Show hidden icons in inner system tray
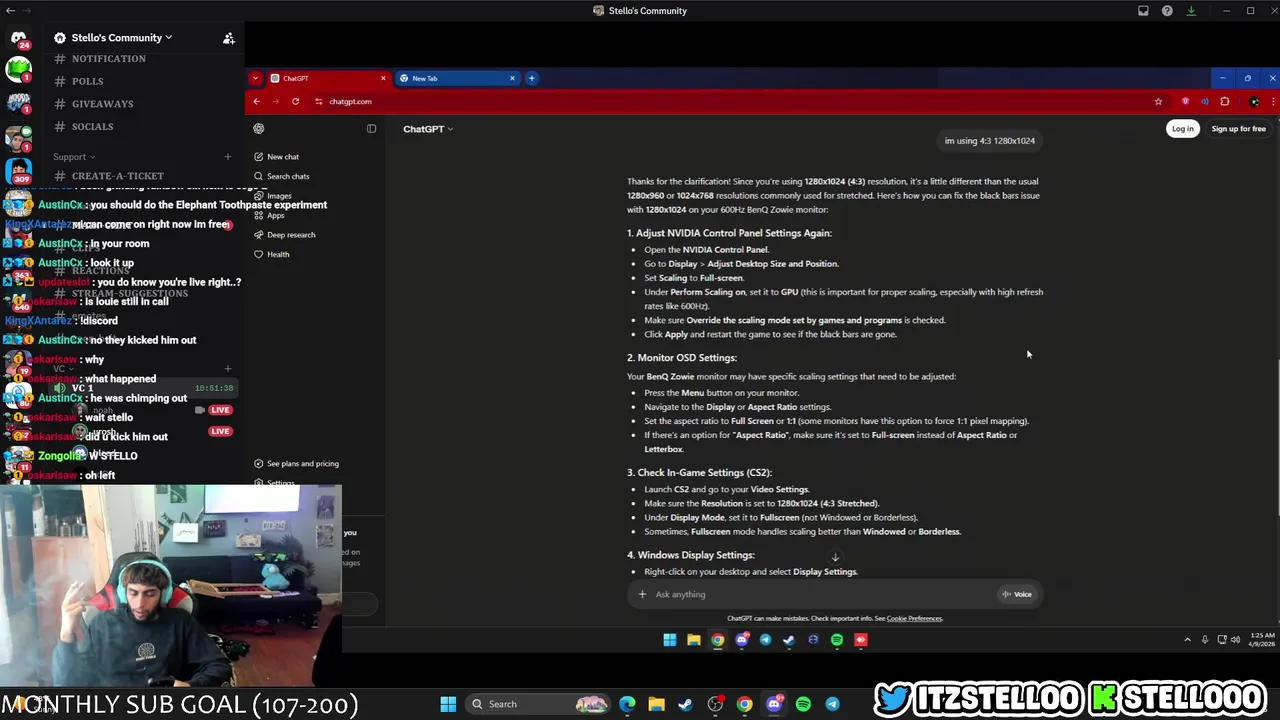 (1188, 640)
